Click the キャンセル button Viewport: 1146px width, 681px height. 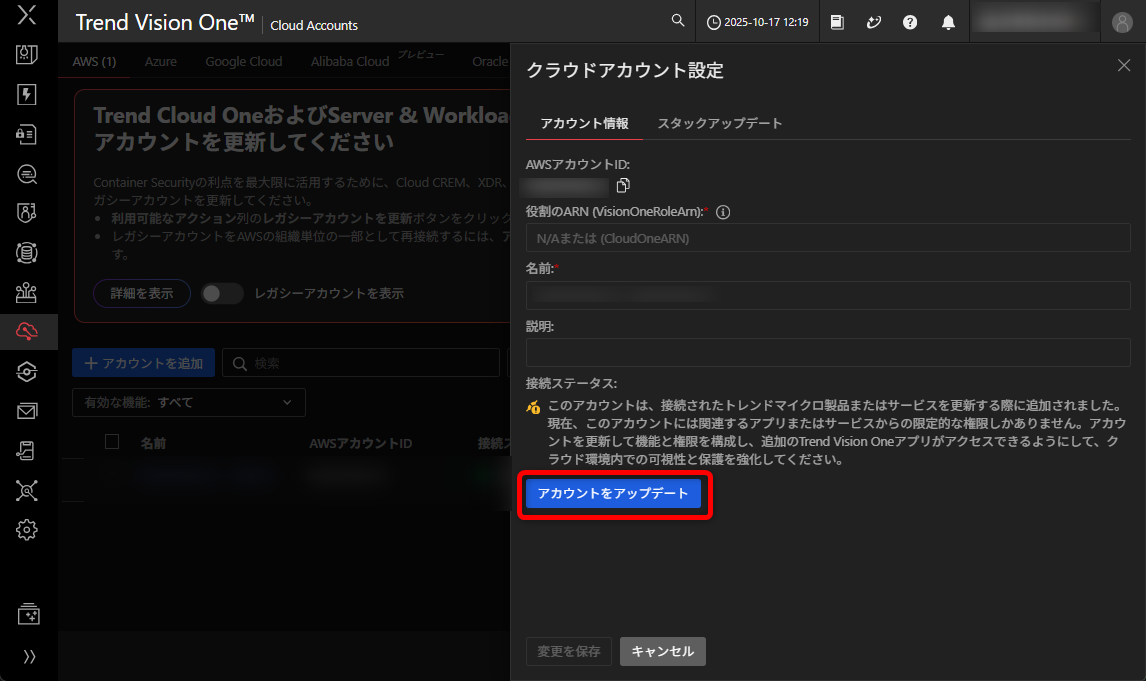click(662, 651)
